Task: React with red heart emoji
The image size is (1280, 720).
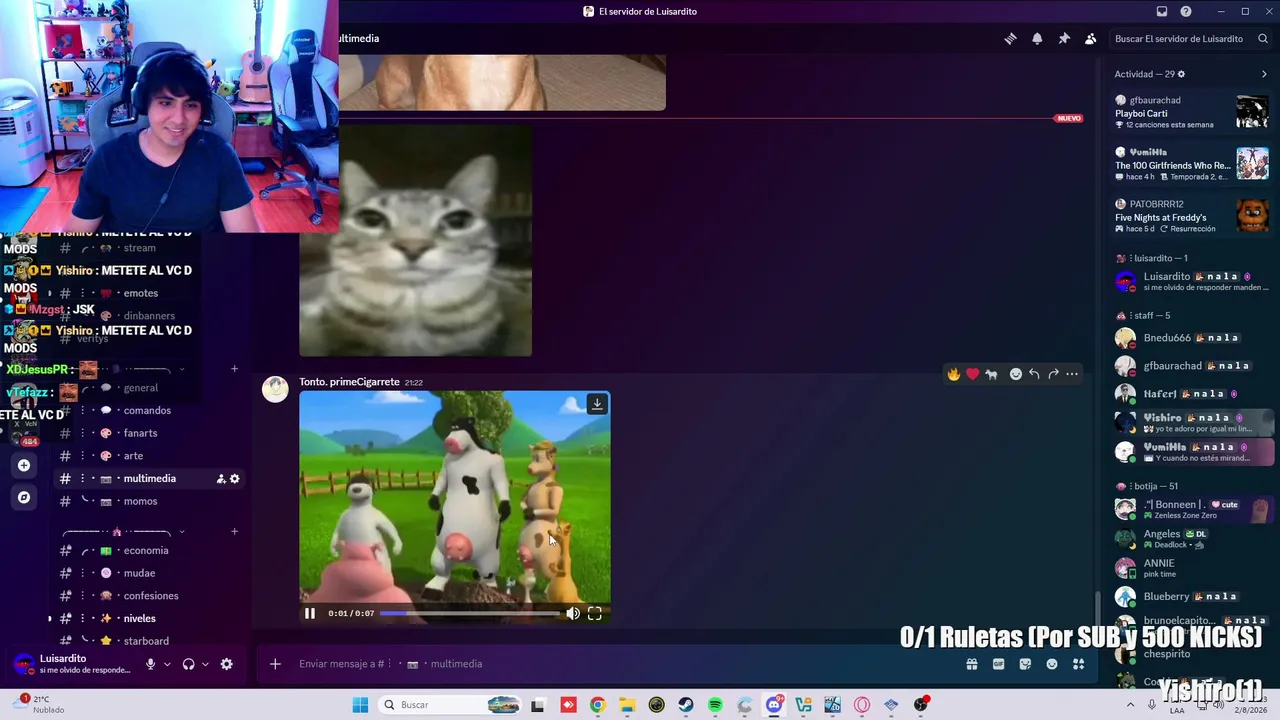Action: 972,374
